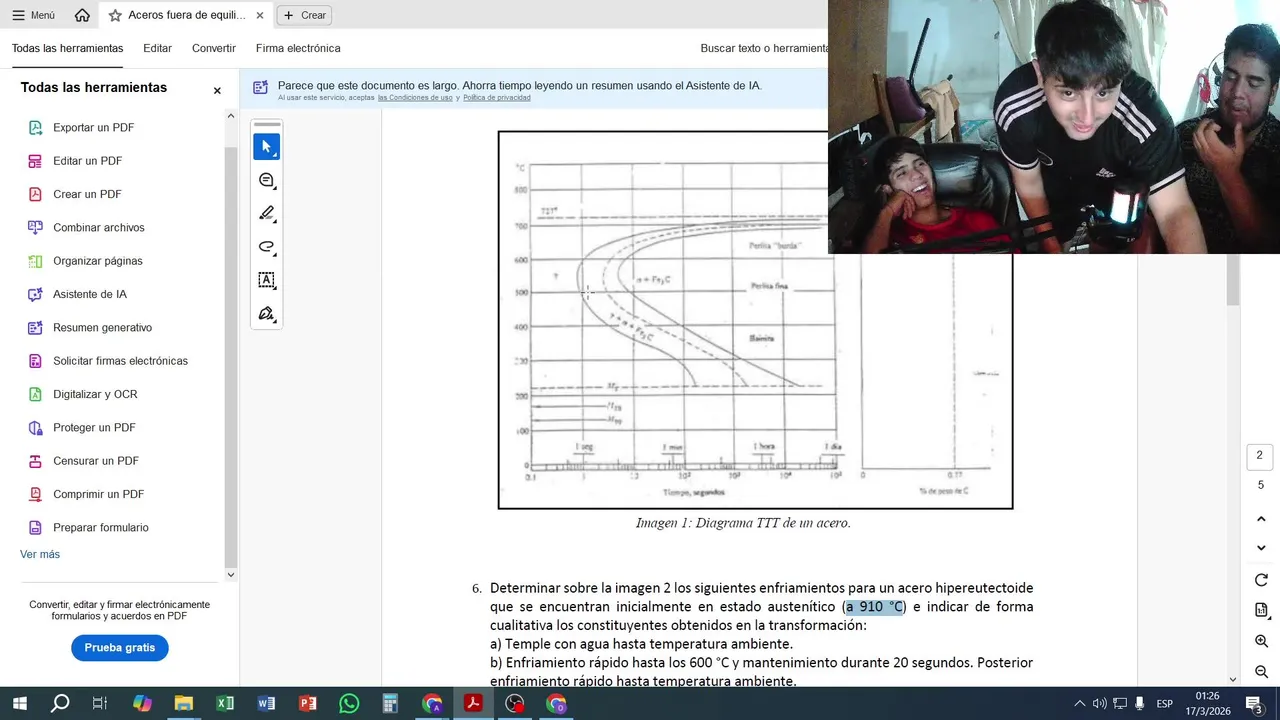Viewport: 1280px width, 720px height.
Task: Open Organizar páginas tool
Action: (x=97, y=261)
